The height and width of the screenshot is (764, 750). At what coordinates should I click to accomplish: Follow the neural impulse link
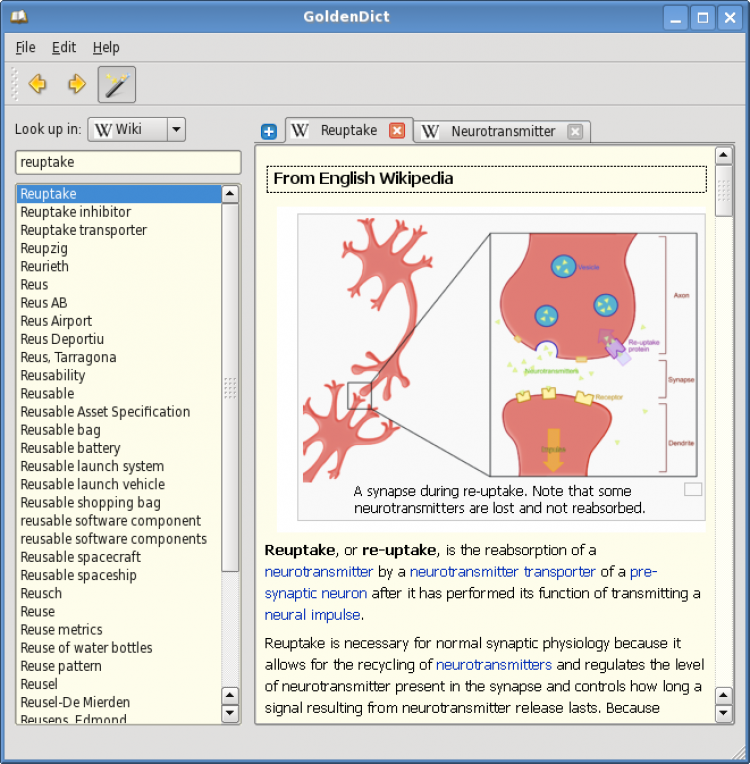click(x=312, y=615)
